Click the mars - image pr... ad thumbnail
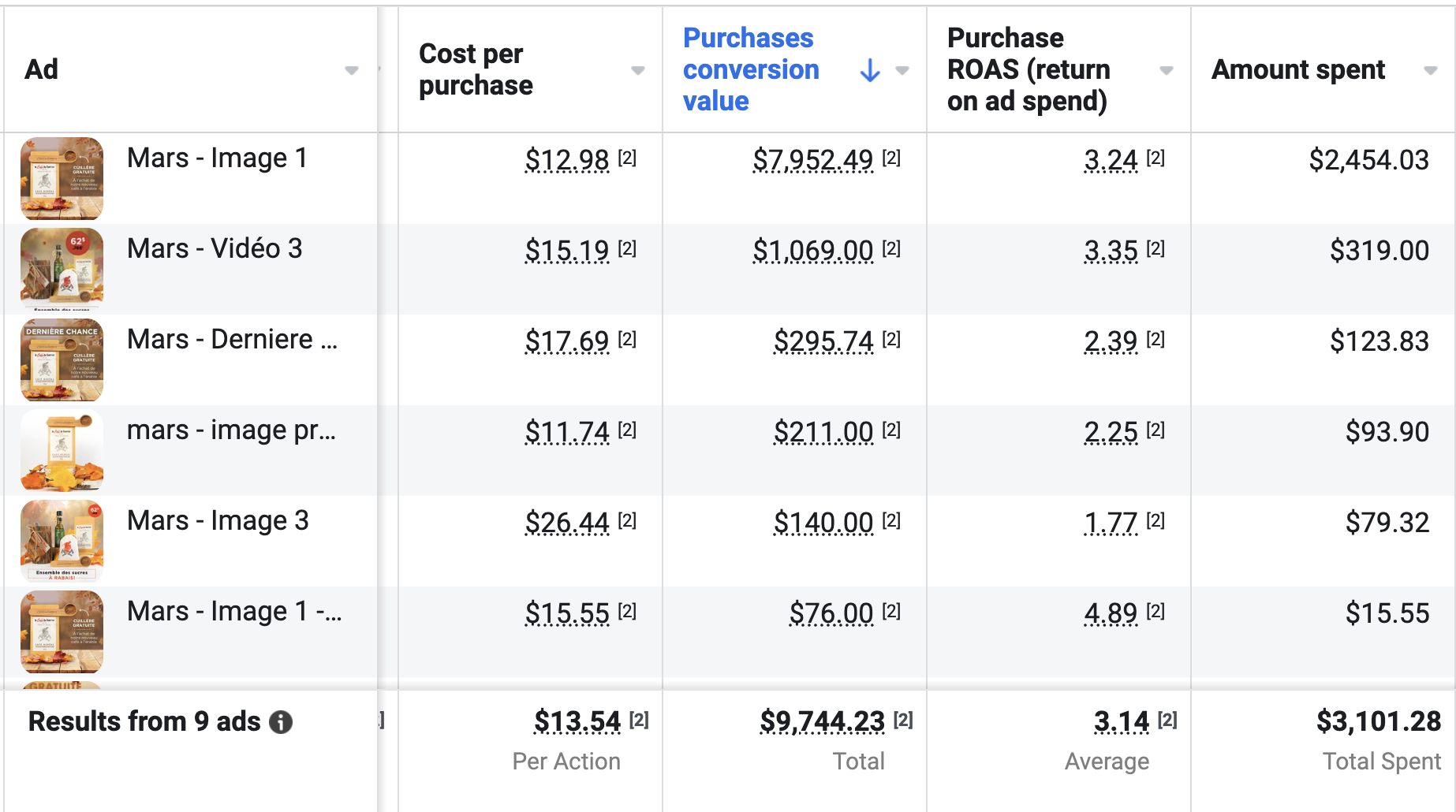This screenshot has width=1456, height=812. 62,450
